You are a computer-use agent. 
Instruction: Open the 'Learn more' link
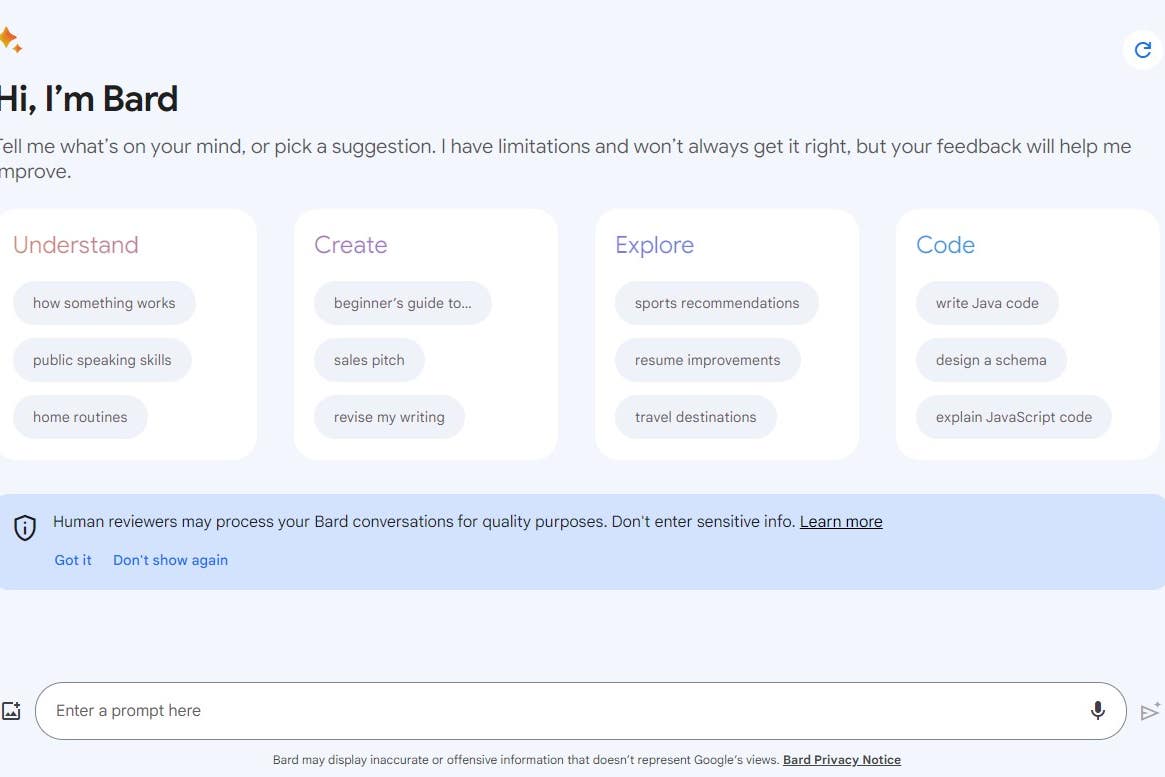click(840, 521)
